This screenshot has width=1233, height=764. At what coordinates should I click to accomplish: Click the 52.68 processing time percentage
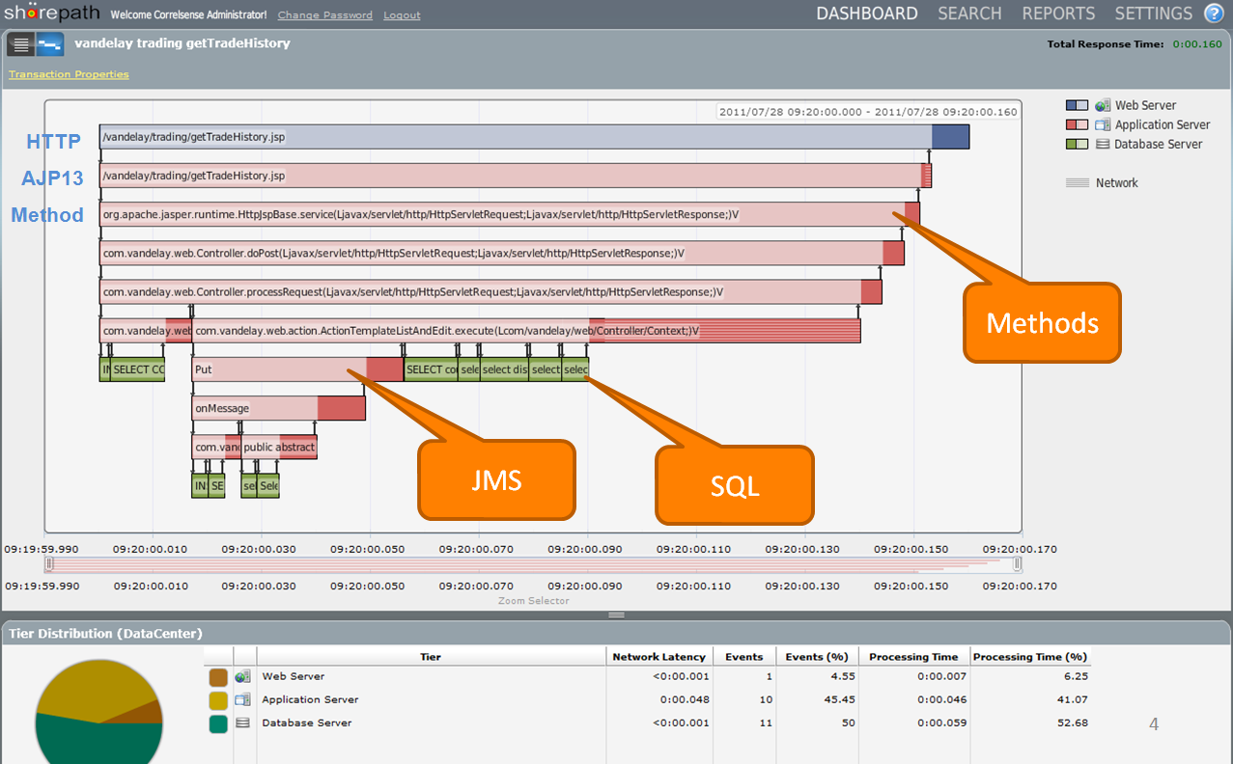pyautogui.click(x=1072, y=723)
